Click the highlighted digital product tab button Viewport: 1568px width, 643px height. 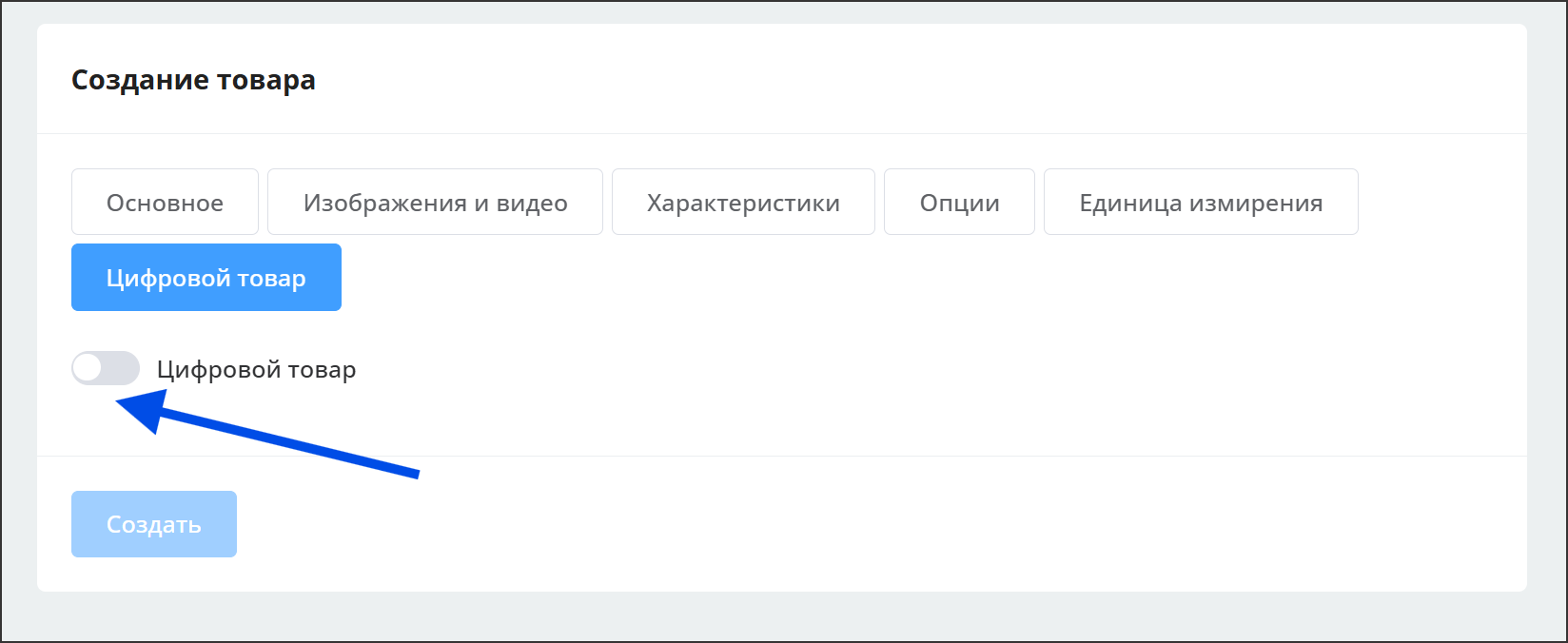point(206,278)
